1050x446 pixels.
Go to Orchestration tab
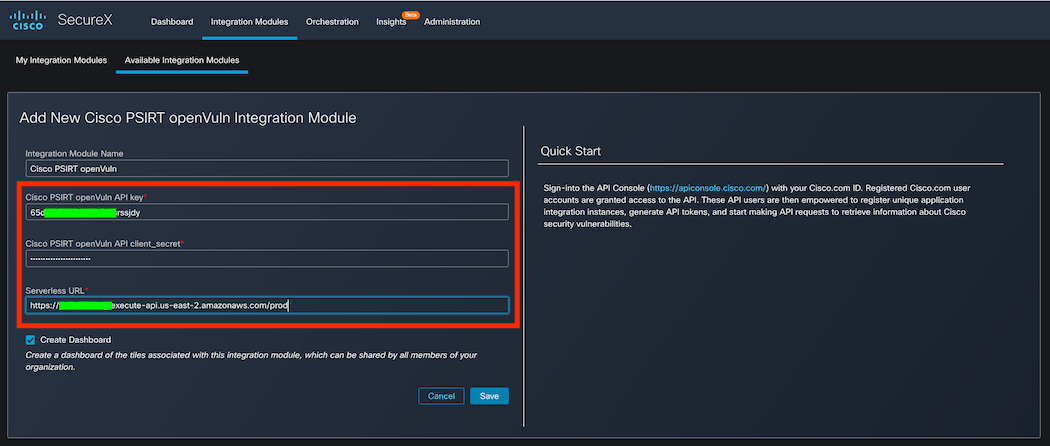coord(332,22)
